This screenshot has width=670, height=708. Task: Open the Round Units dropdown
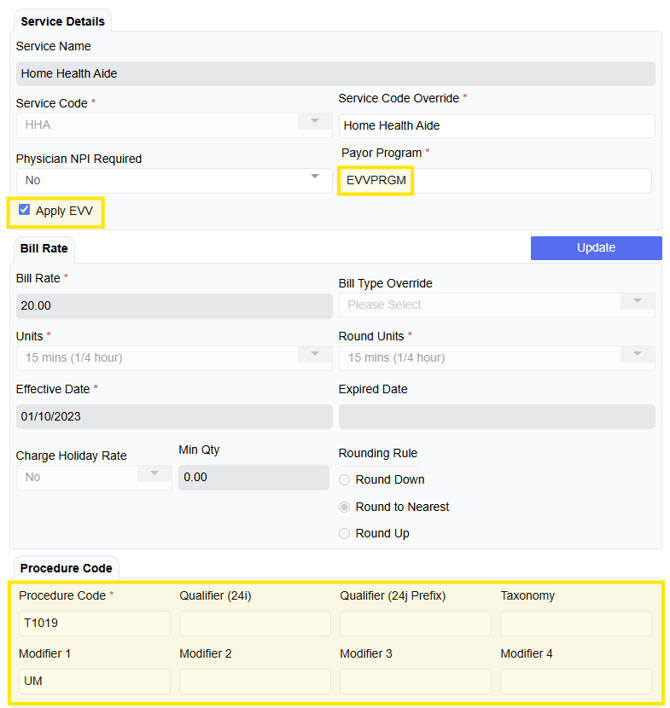point(497,358)
